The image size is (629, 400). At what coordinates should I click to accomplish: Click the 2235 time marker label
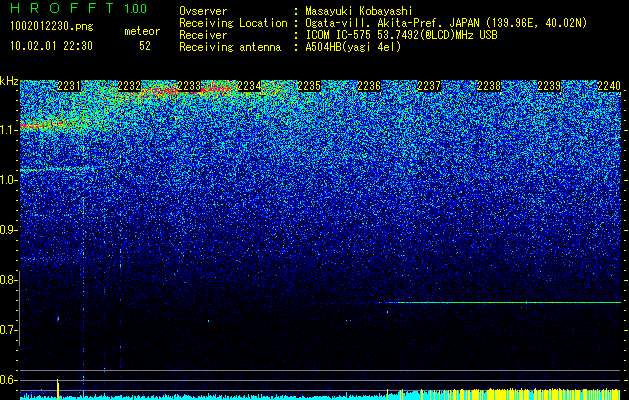[x=309, y=86]
